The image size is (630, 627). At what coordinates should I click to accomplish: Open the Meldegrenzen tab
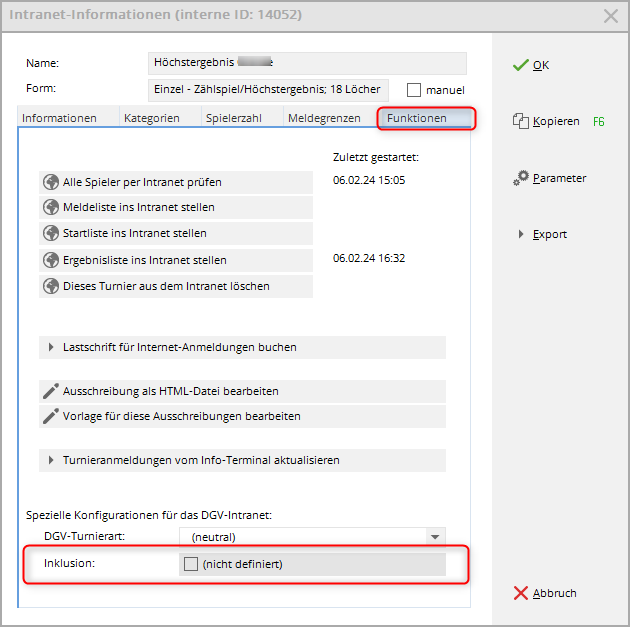(x=324, y=118)
